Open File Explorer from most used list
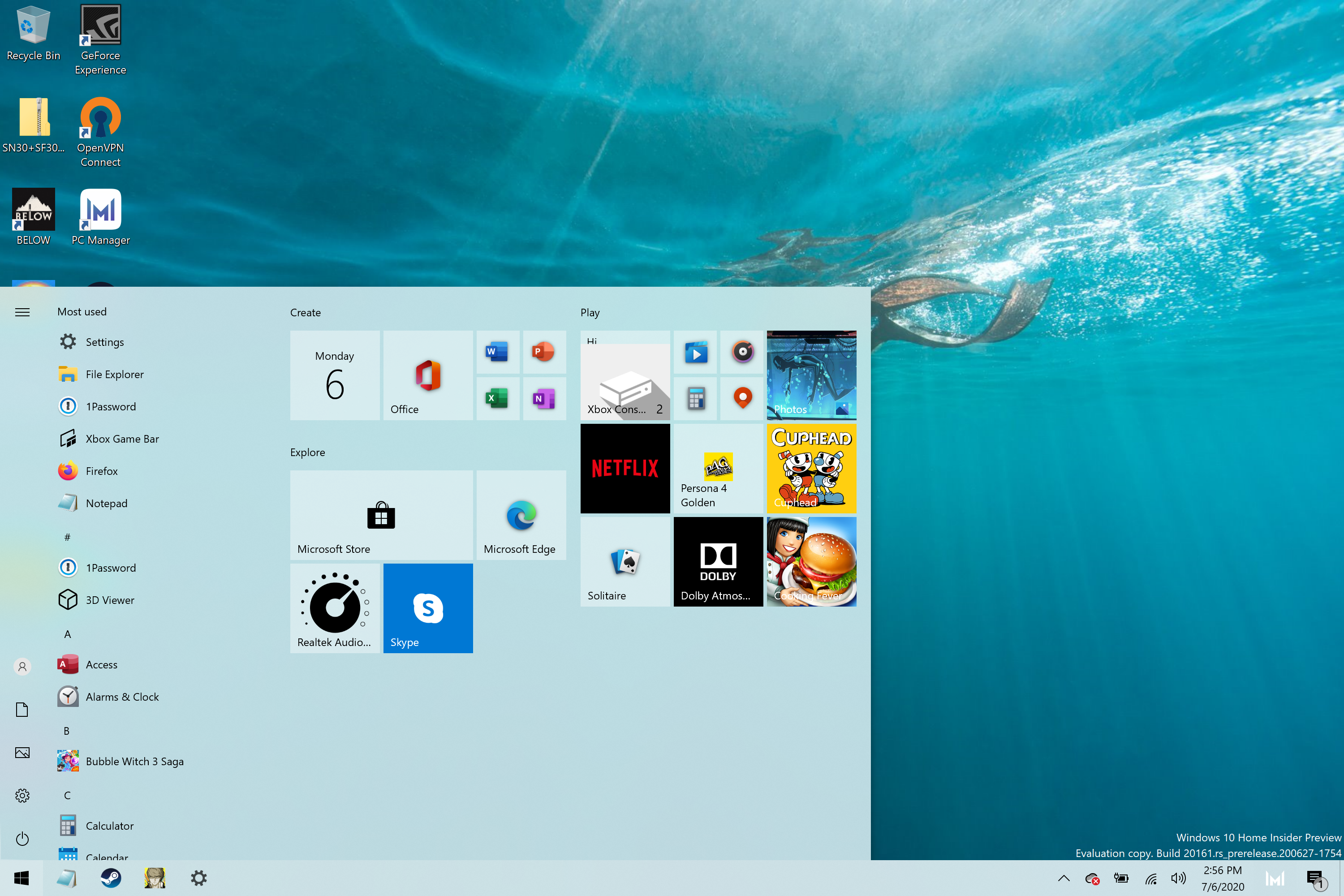The height and width of the screenshot is (896, 1344). (x=114, y=373)
